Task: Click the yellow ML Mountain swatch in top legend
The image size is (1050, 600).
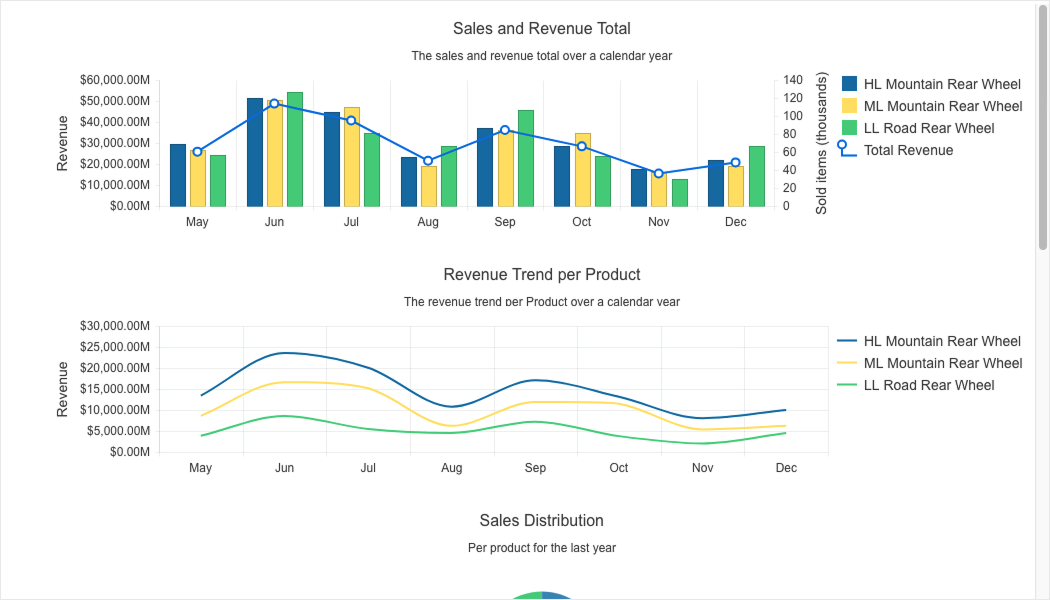Action: [x=849, y=106]
